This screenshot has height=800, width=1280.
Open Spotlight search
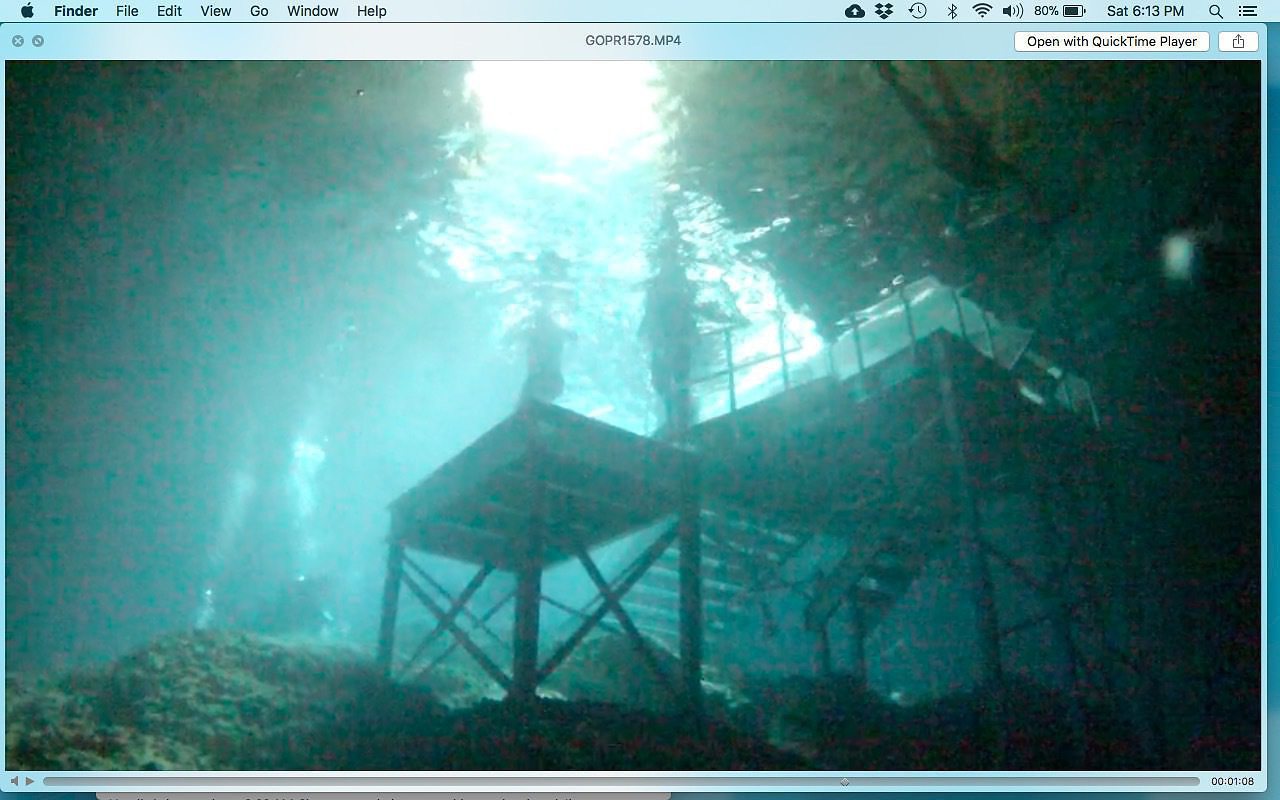click(x=1216, y=11)
